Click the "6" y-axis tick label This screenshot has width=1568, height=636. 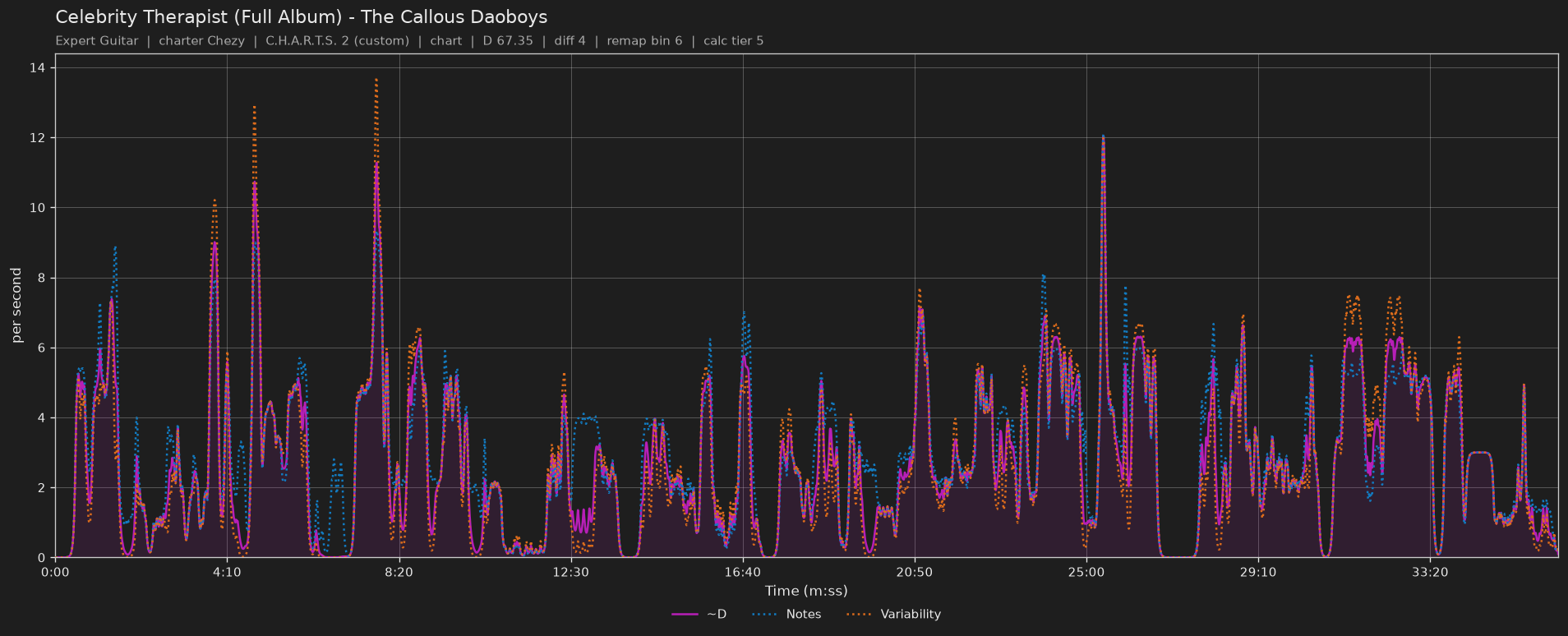42,348
